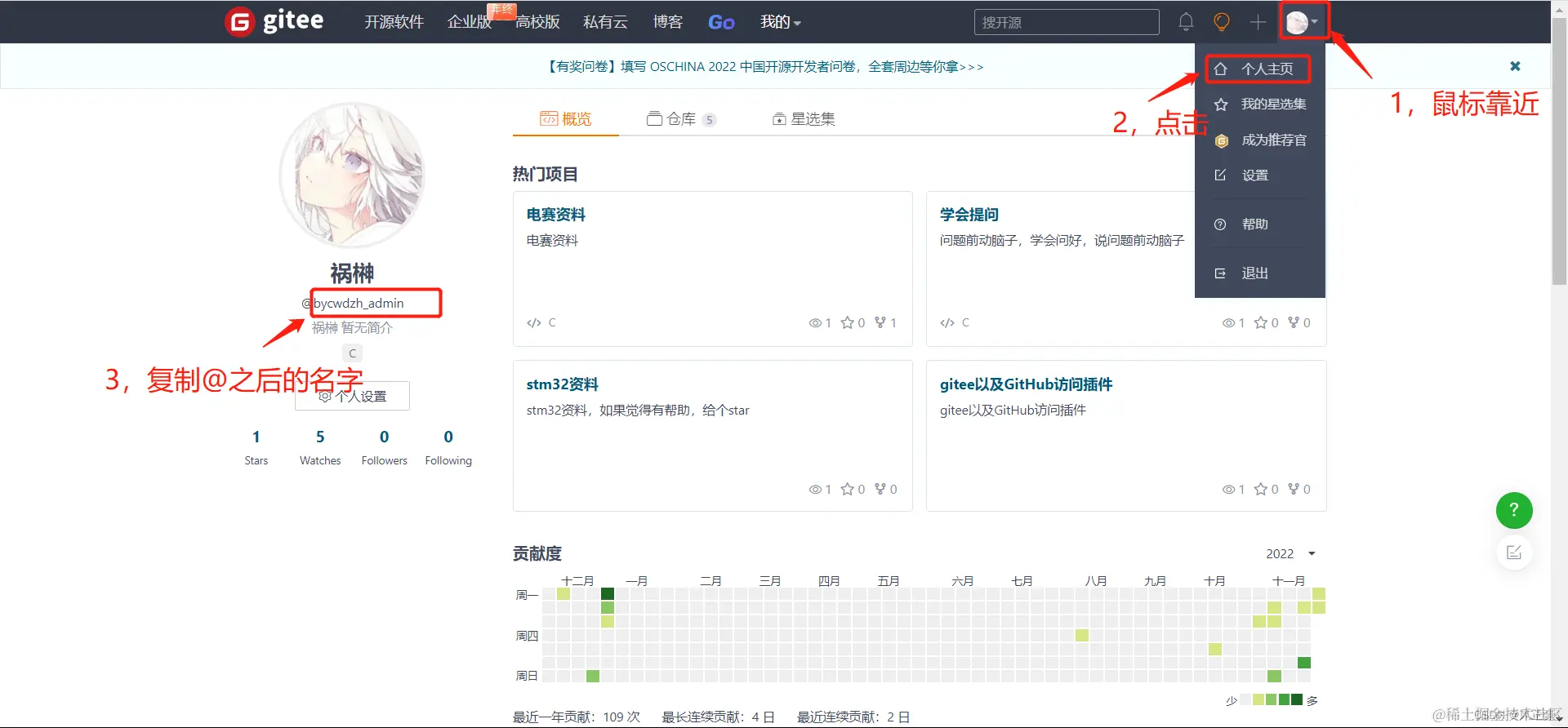Image resolution: width=1568 pixels, height=728 pixels.
Task: Close the survey announcement banner
Action: (x=1515, y=66)
